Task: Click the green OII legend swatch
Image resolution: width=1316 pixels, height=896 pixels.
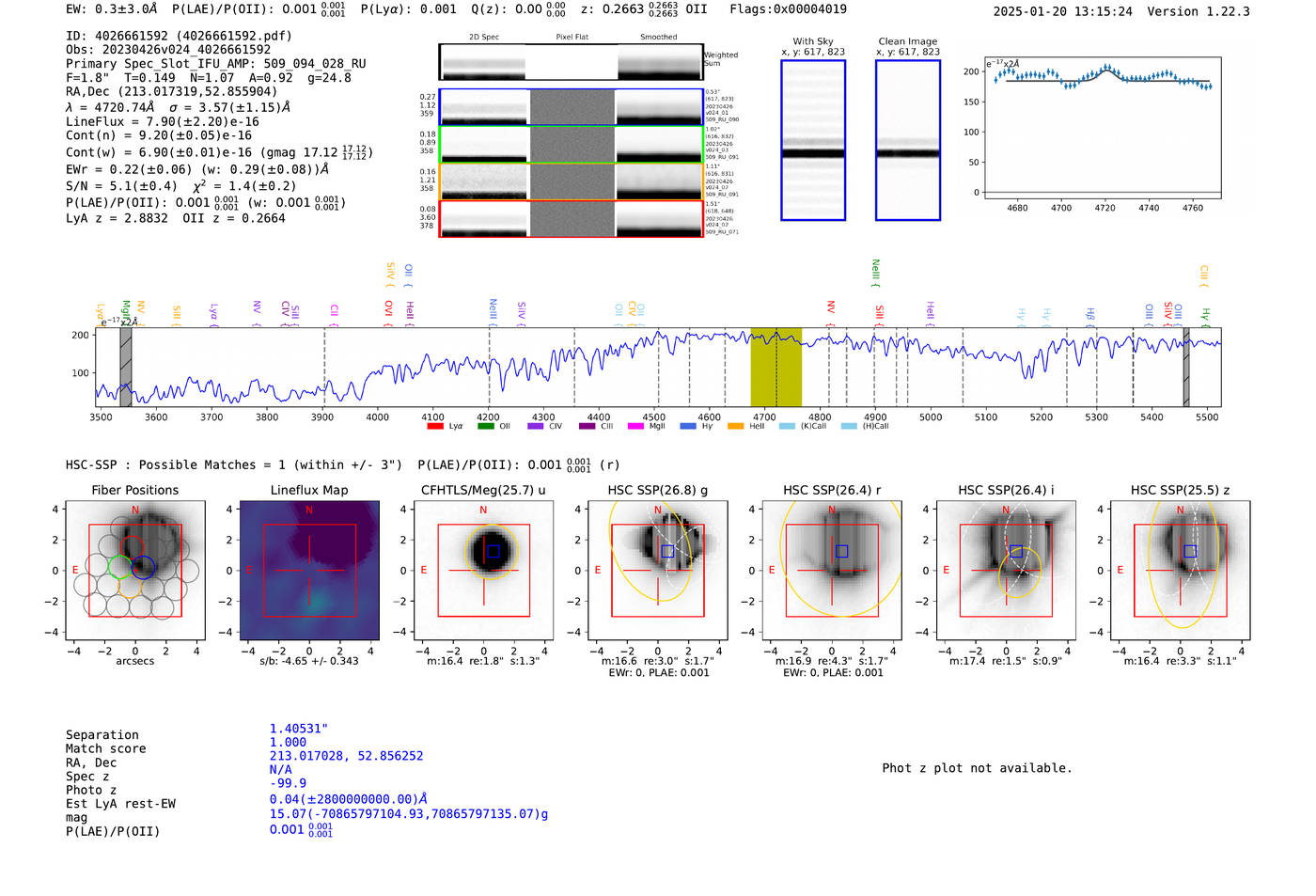Action: point(486,427)
